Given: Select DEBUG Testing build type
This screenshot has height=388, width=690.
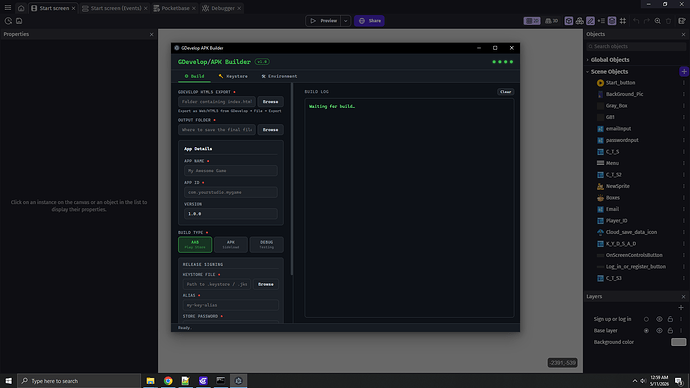Looking at the screenshot, I should pyautogui.click(x=266, y=245).
